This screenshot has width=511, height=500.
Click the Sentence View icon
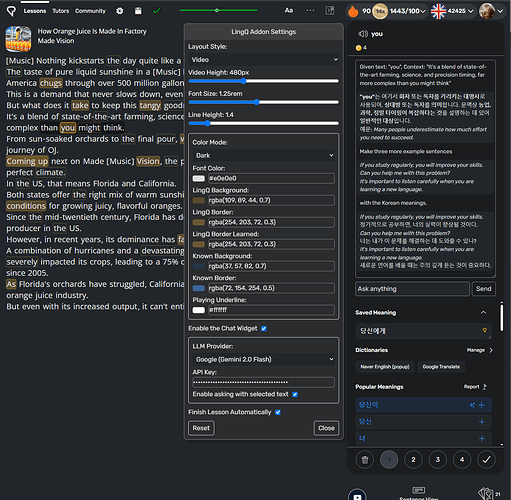tap(419, 491)
